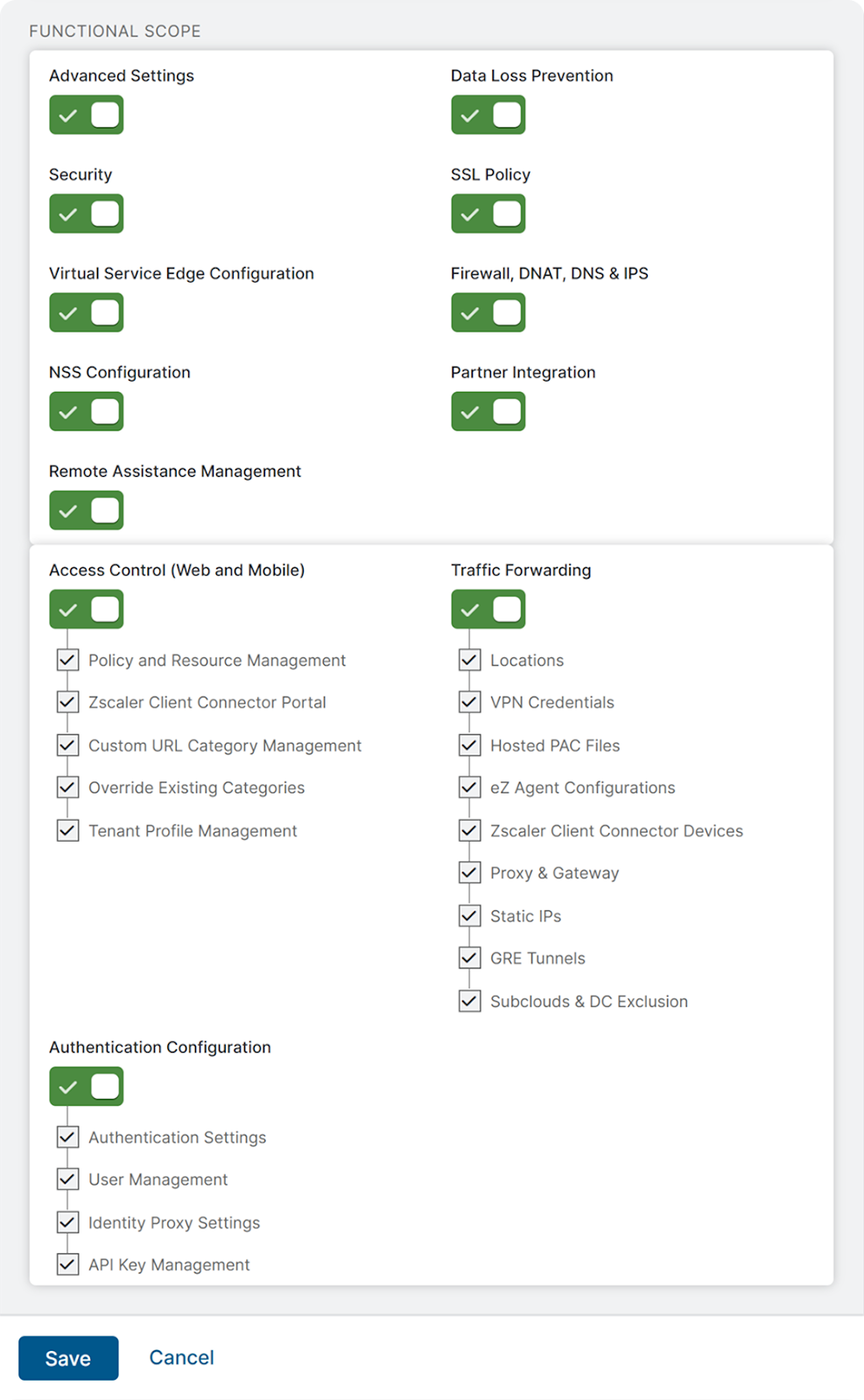
Task: Switch off SSL Policy toggle
Action: pyautogui.click(x=488, y=213)
